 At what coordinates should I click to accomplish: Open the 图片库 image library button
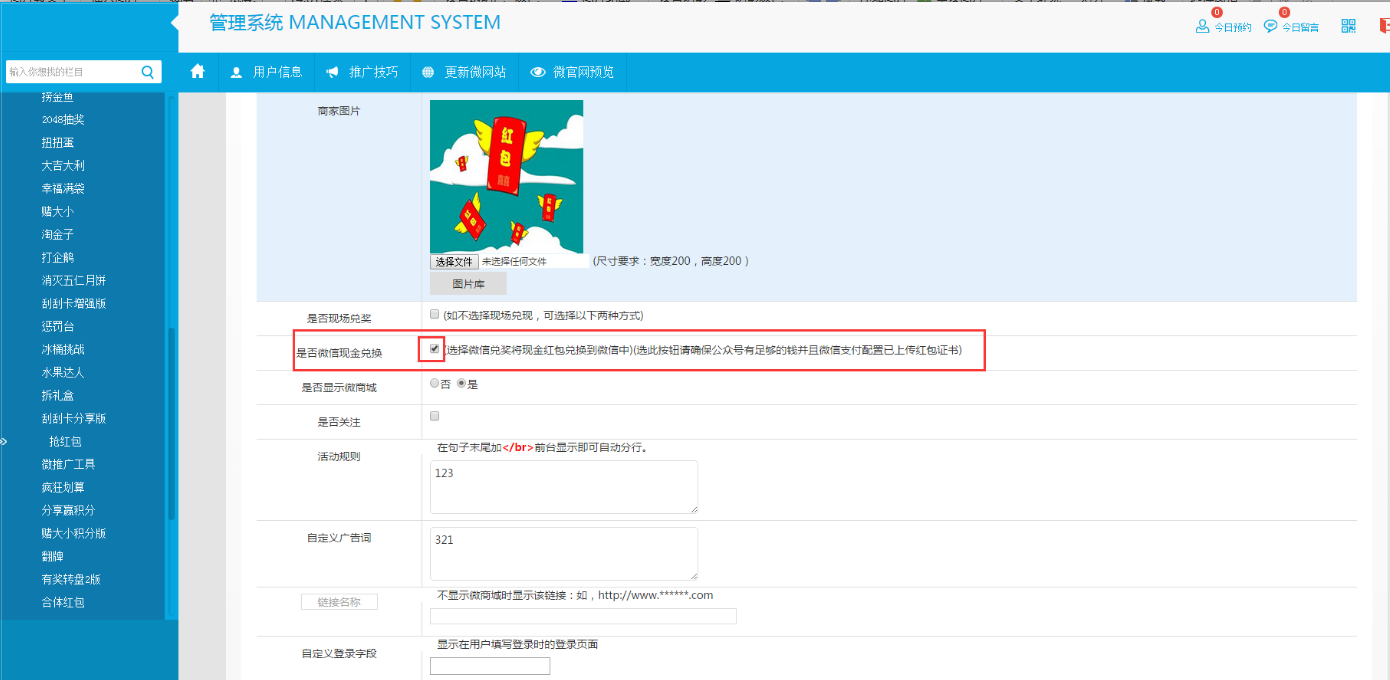tap(468, 284)
